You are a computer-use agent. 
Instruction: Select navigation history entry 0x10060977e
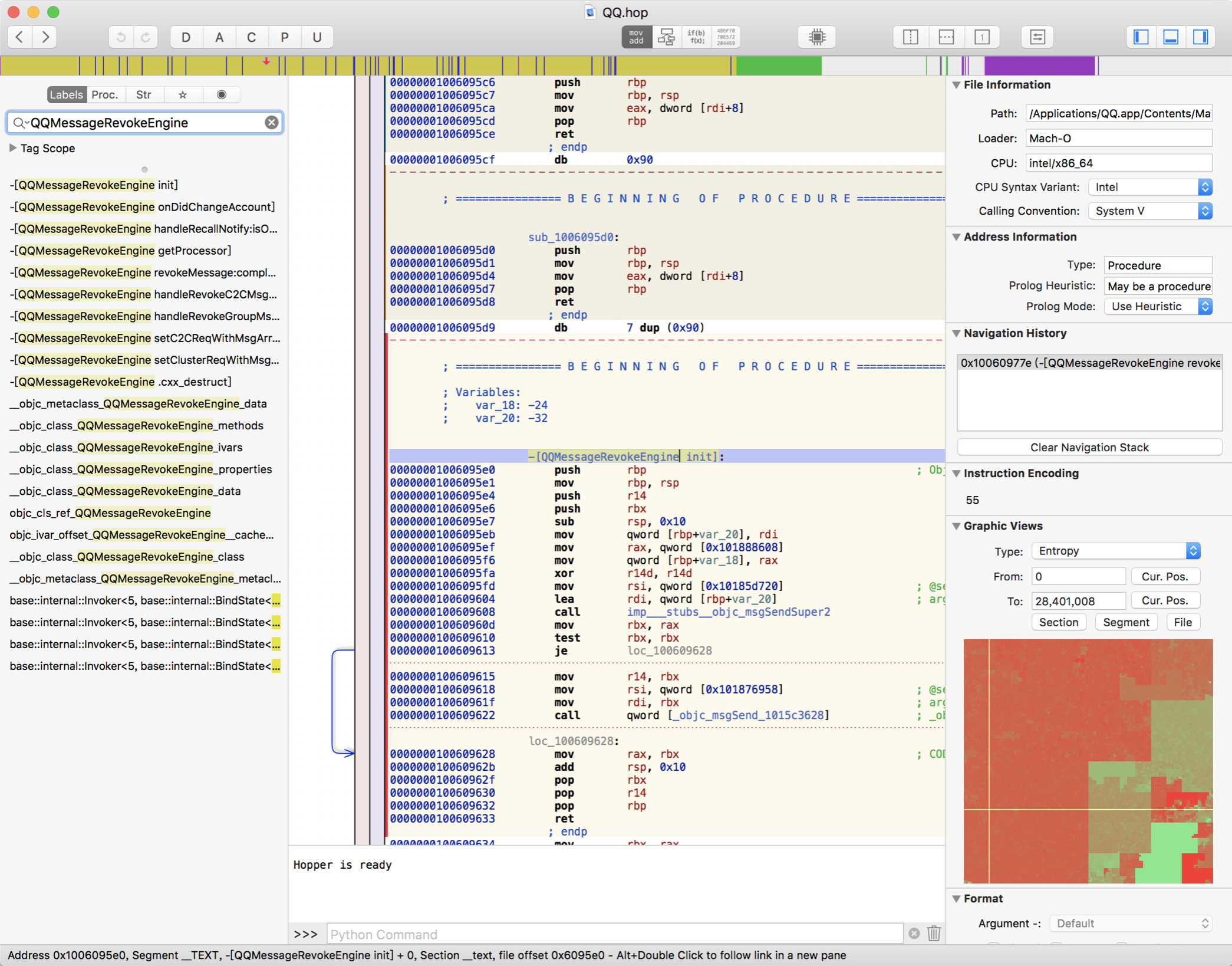[1089, 363]
